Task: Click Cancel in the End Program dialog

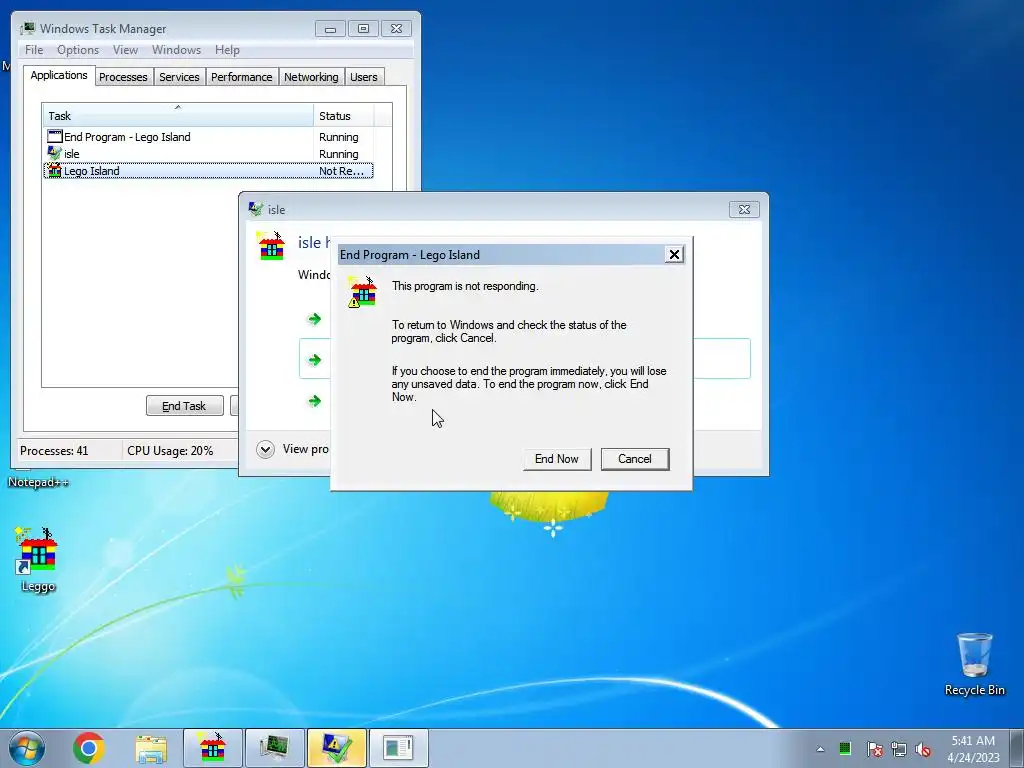Action: pos(635,458)
